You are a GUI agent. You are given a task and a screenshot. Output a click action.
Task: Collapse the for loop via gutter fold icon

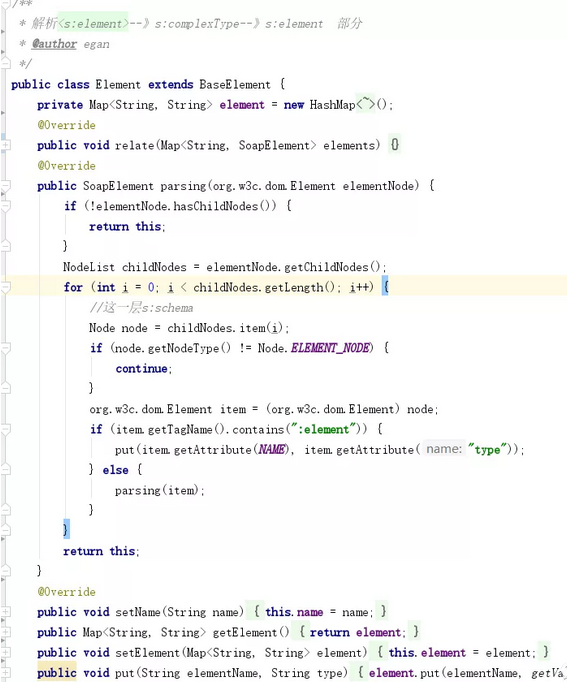click(x=5, y=288)
